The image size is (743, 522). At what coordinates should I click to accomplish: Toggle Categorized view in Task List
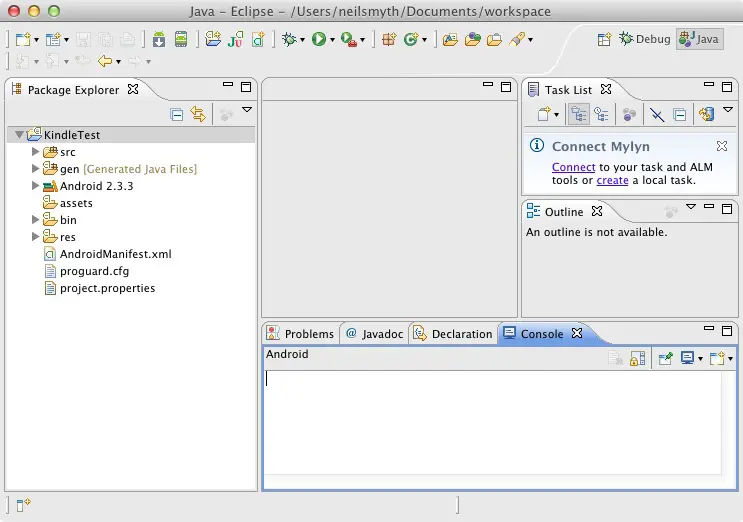click(x=579, y=114)
